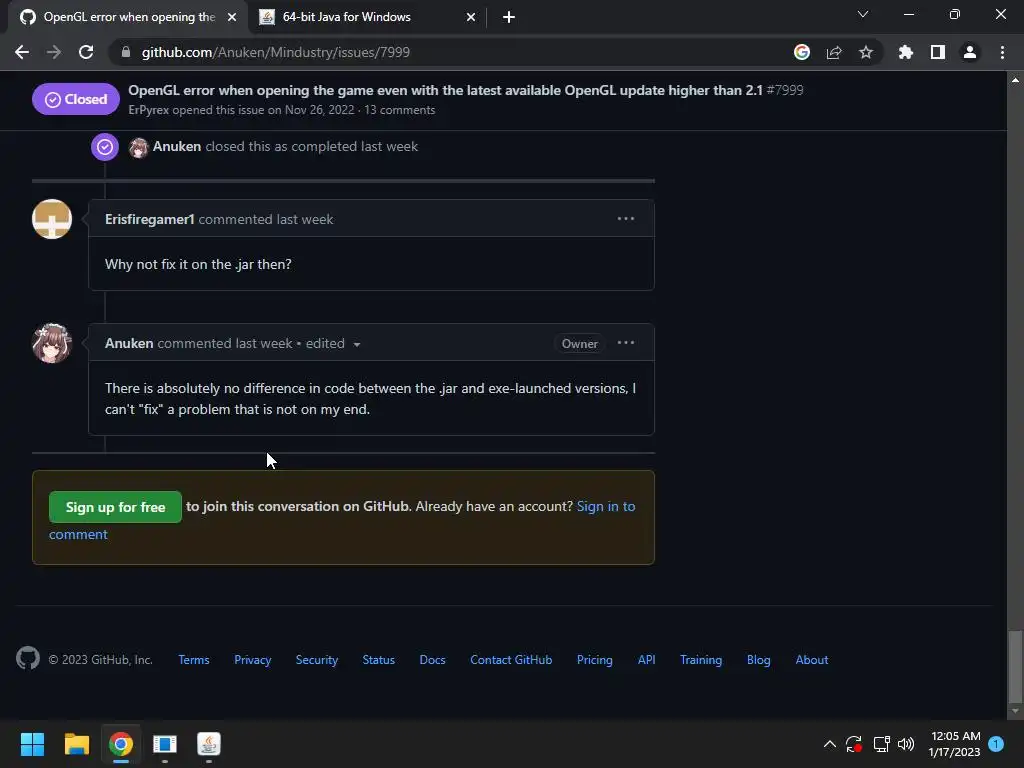Open Google account icon in address bar
Screen dimensions: 1024x768
point(801,52)
